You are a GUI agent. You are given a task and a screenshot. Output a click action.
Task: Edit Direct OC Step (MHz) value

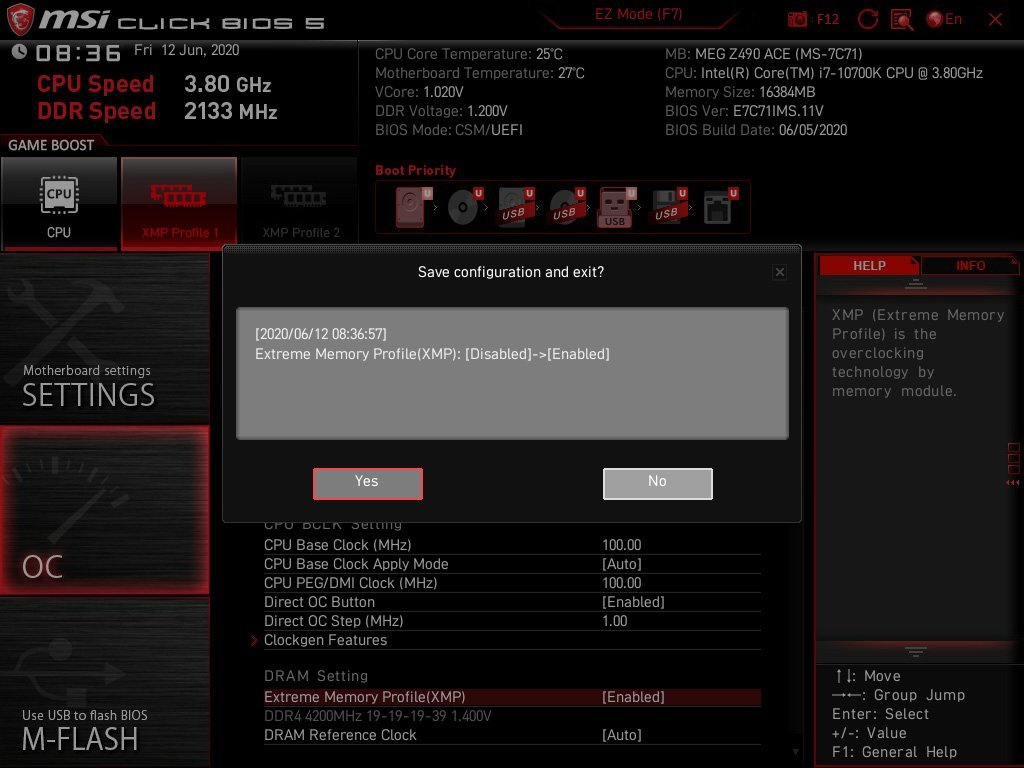[512, 620]
